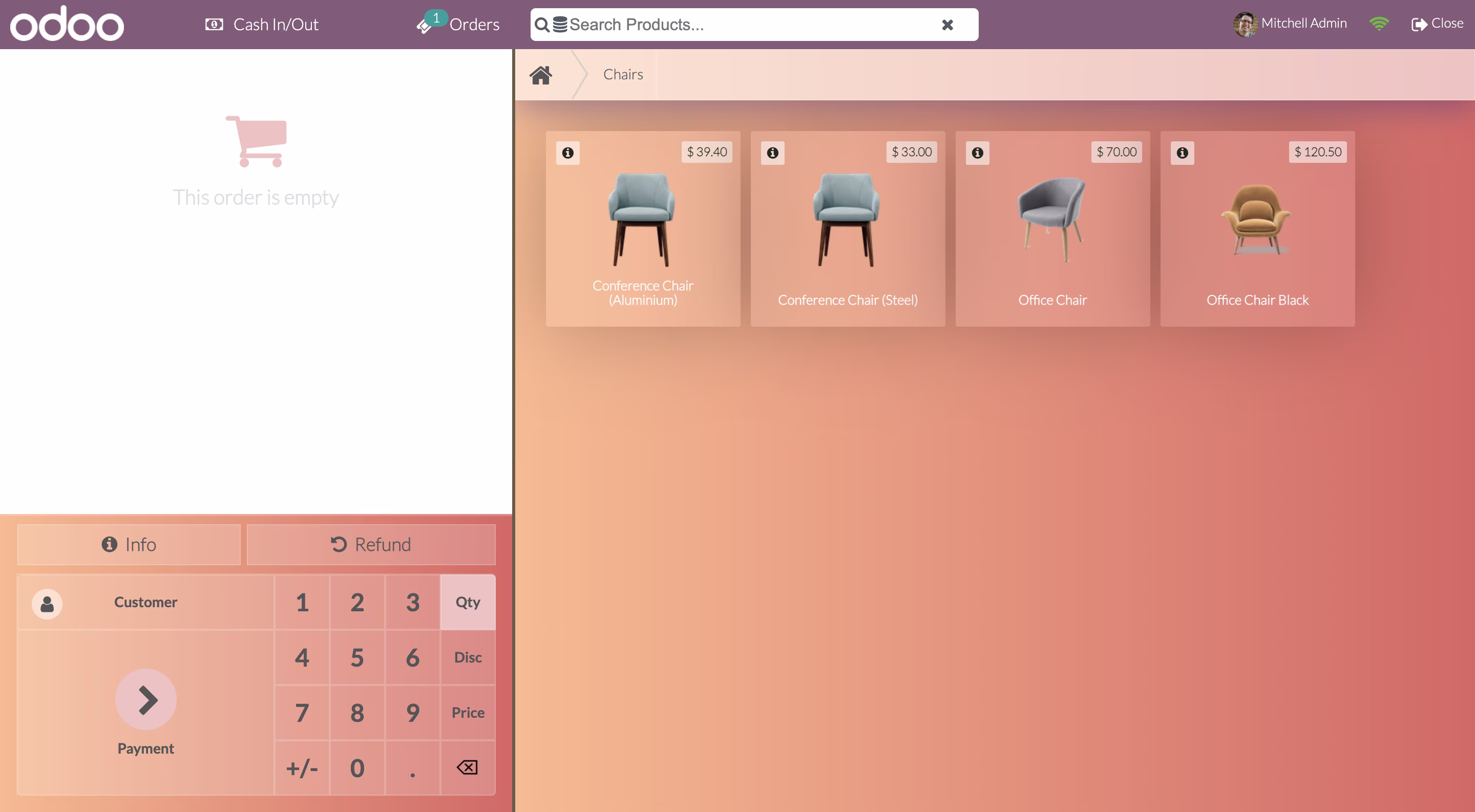Switch numpad to Disc mode

[x=468, y=657]
